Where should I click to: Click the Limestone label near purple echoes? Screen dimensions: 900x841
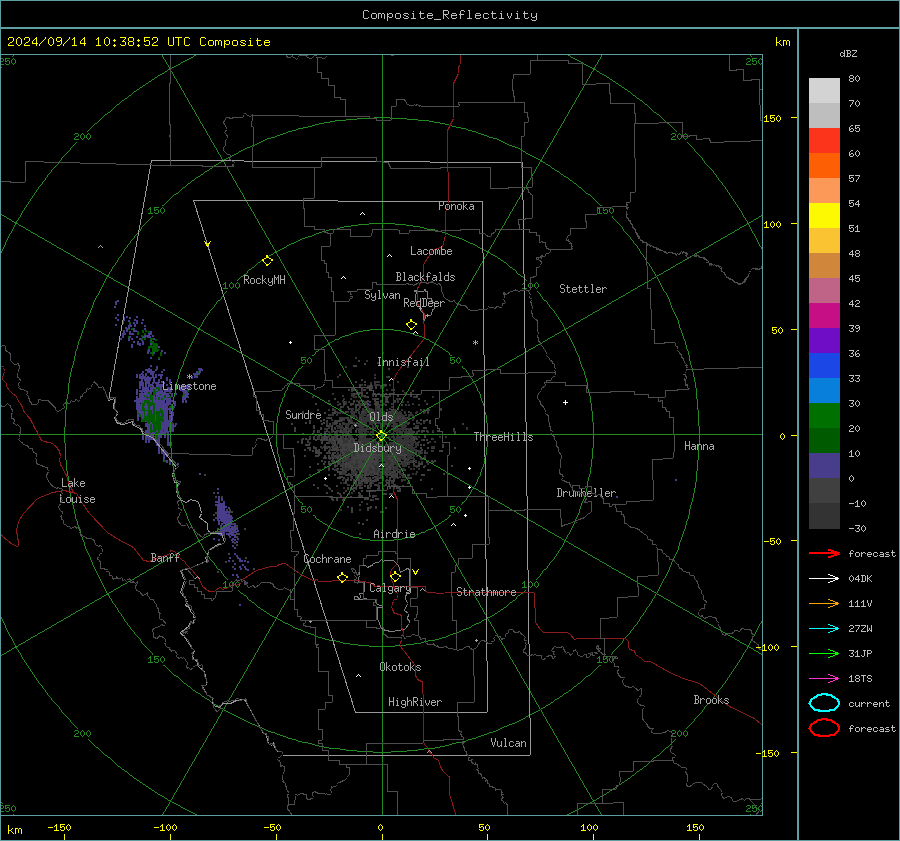pos(189,386)
